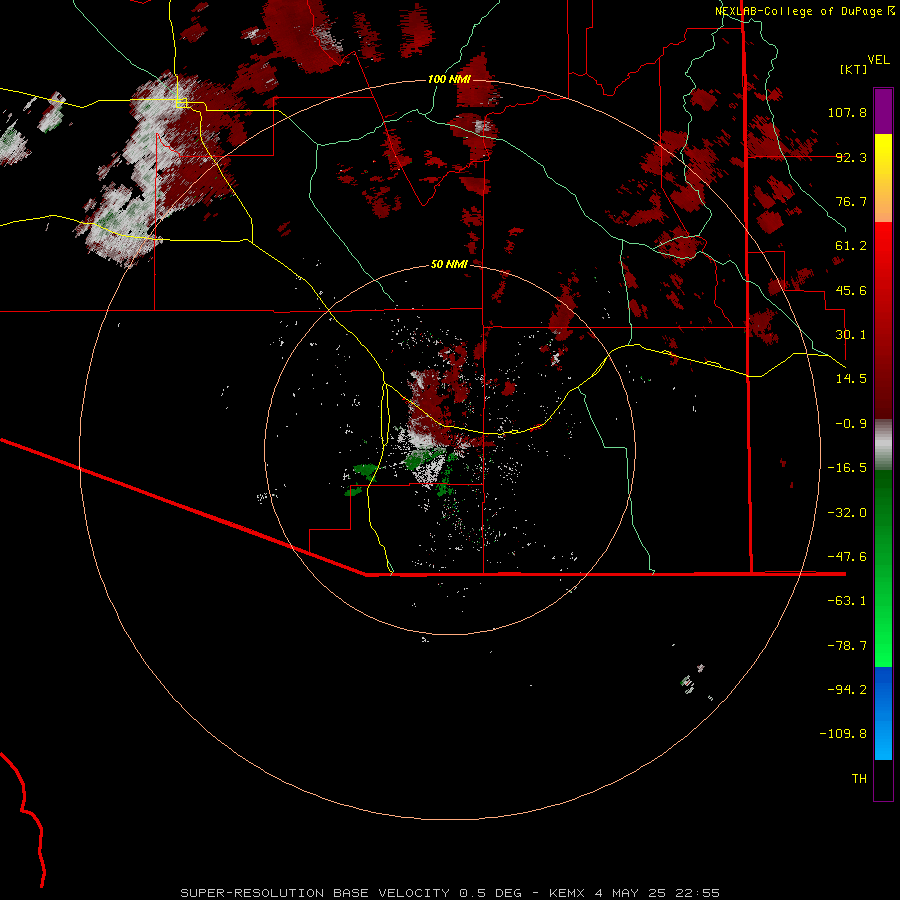Click the 30.1 velocity scale value

851,335
